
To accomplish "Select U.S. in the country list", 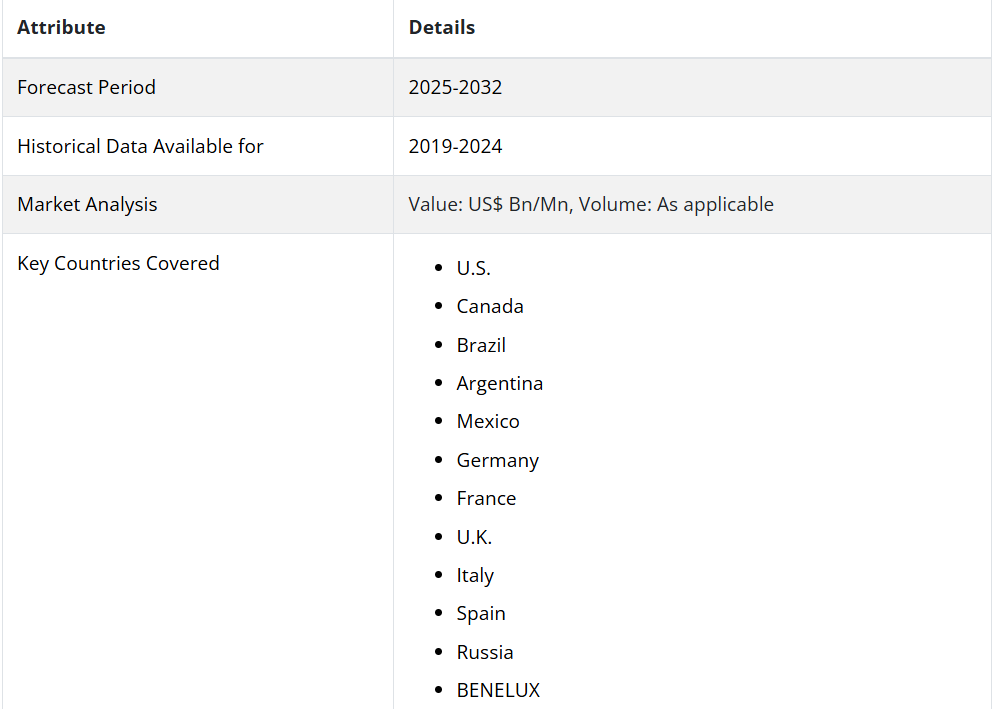I will pos(474,268).
